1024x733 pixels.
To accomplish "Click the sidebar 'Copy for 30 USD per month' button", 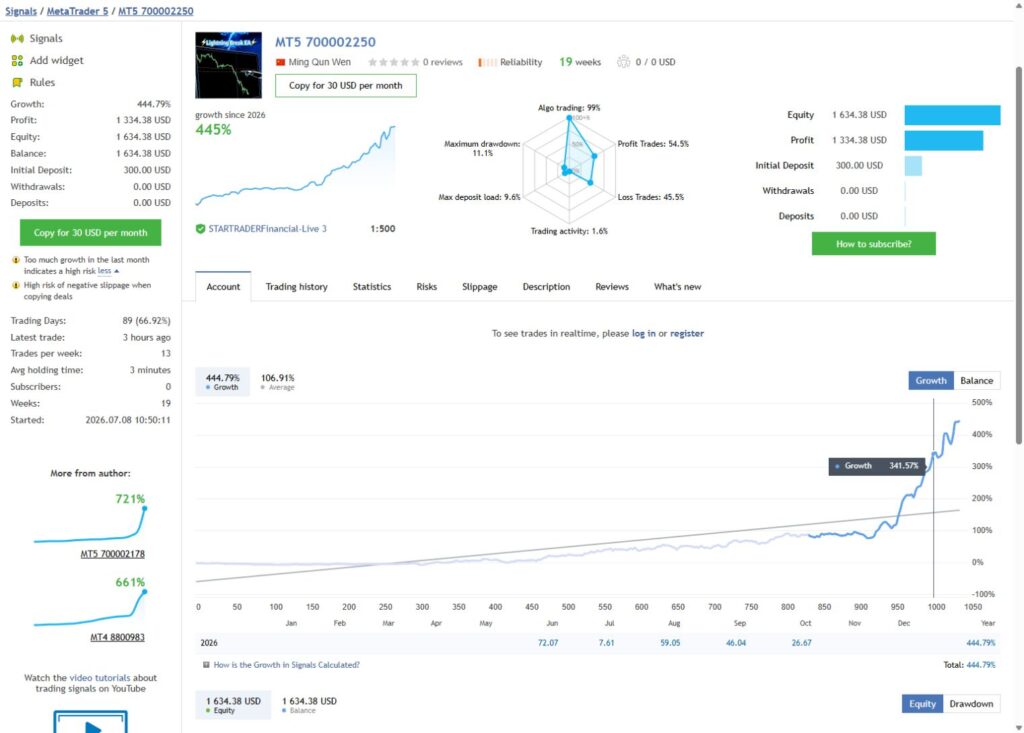I will (90, 233).
